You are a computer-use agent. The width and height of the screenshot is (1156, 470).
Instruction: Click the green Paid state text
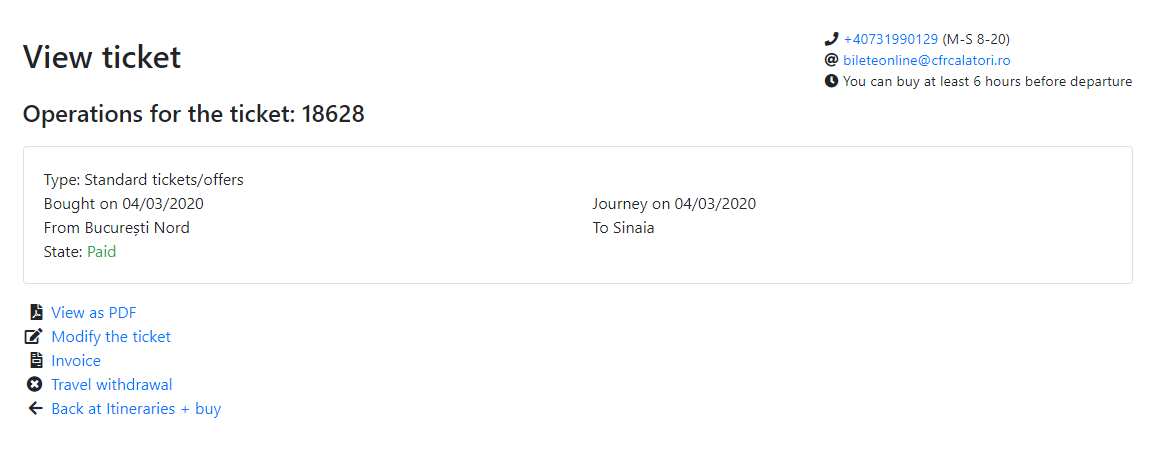click(102, 252)
